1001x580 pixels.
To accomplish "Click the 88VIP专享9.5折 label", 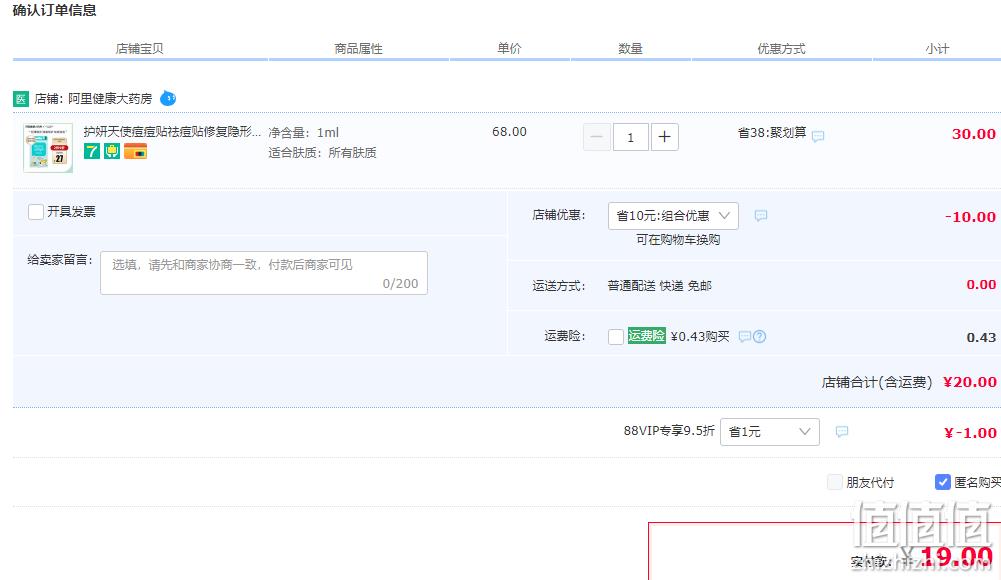I will point(669,431).
